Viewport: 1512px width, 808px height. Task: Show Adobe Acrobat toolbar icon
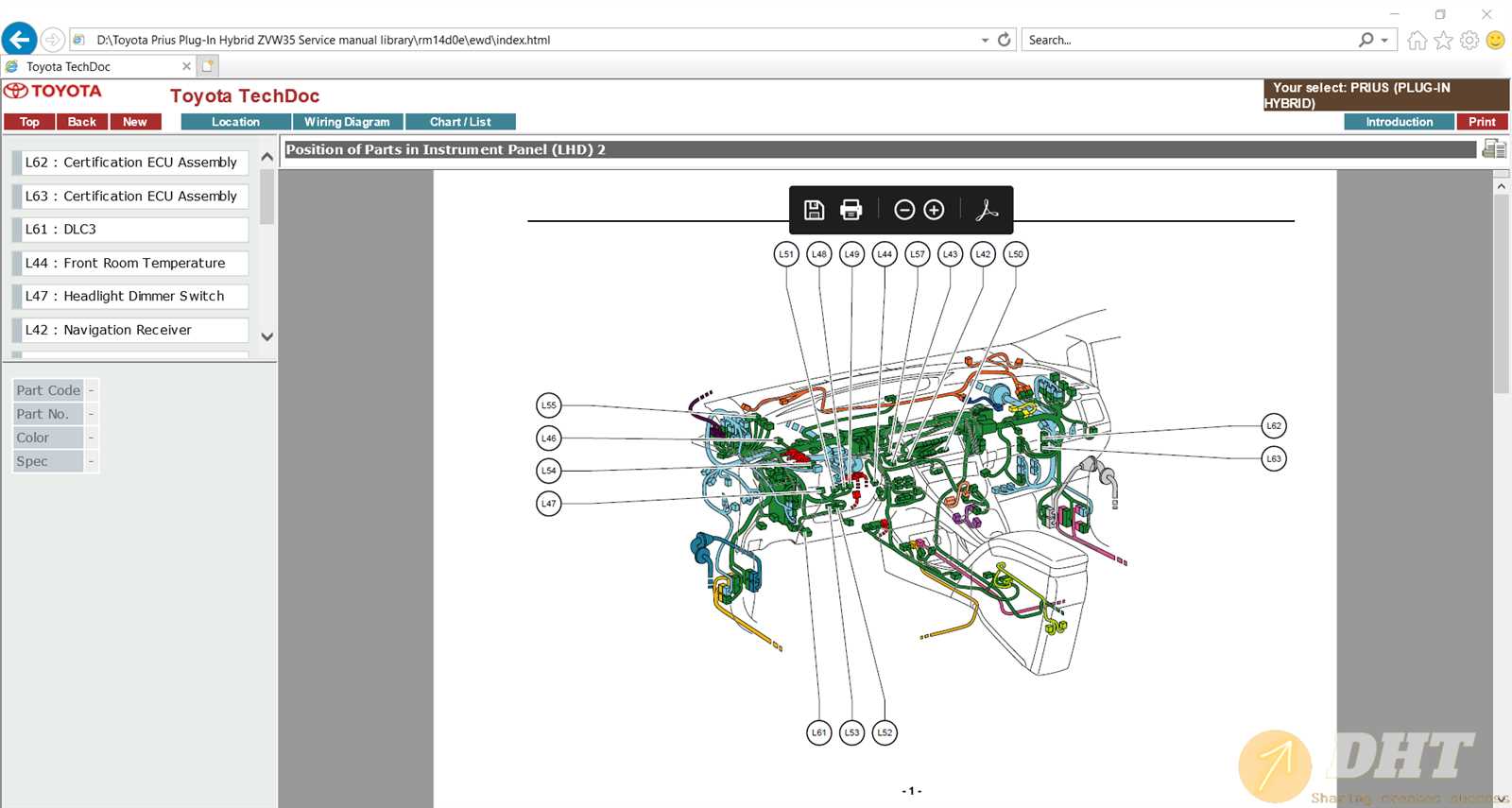point(987,210)
